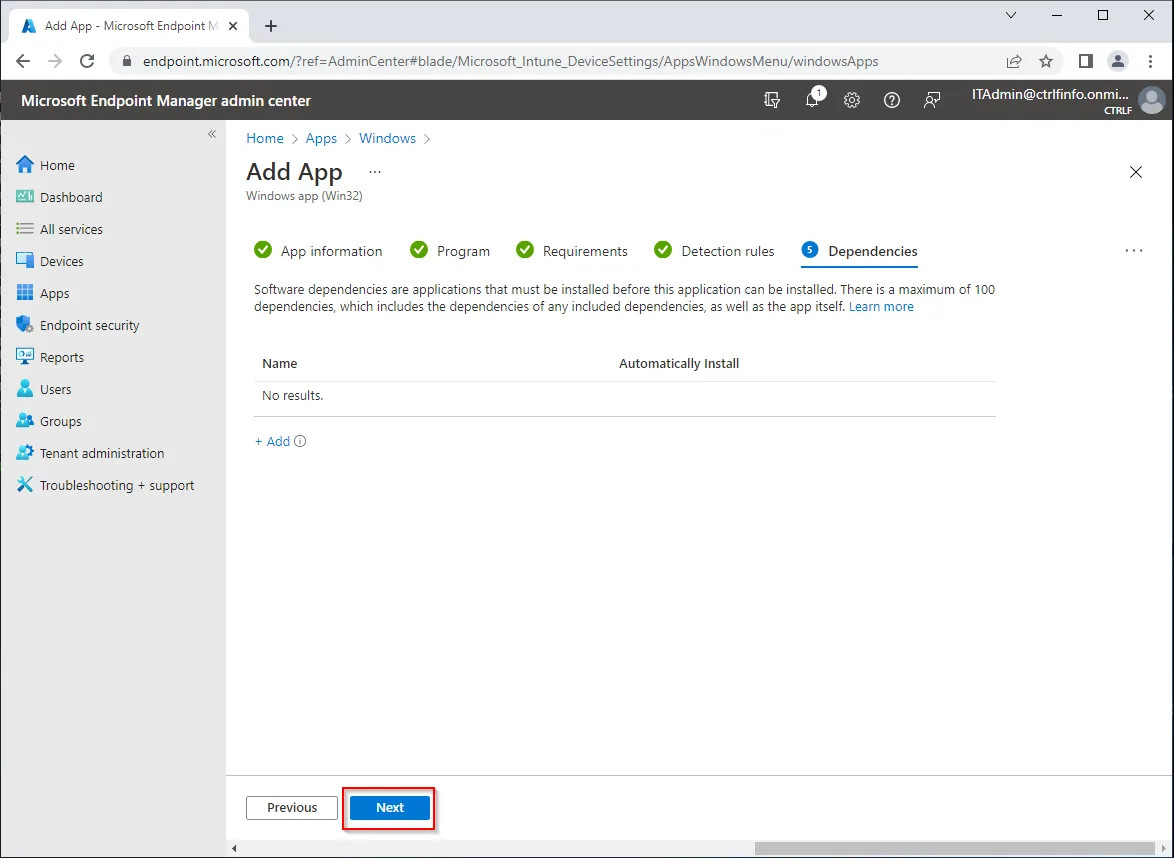Click the info icon next to Add
This screenshot has height=858, width=1174.
coord(300,442)
